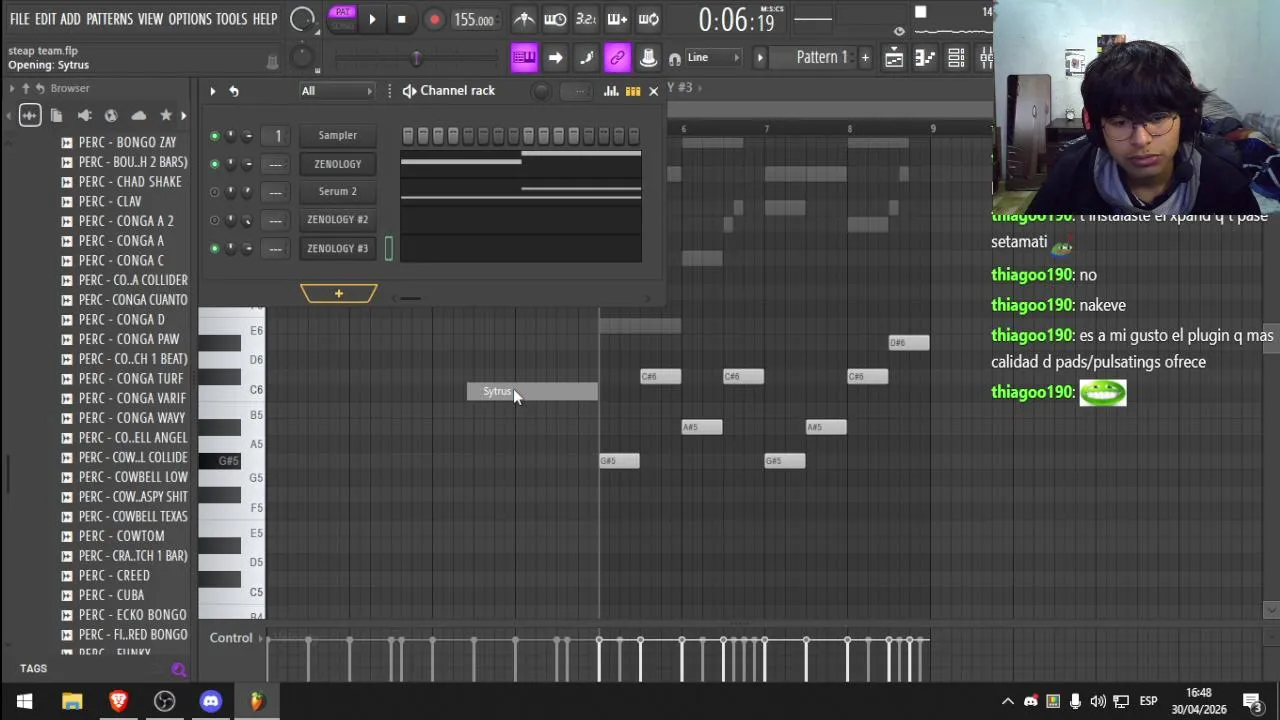Open the VIEW menu
This screenshot has height=720, width=1280.
click(150, 19)
